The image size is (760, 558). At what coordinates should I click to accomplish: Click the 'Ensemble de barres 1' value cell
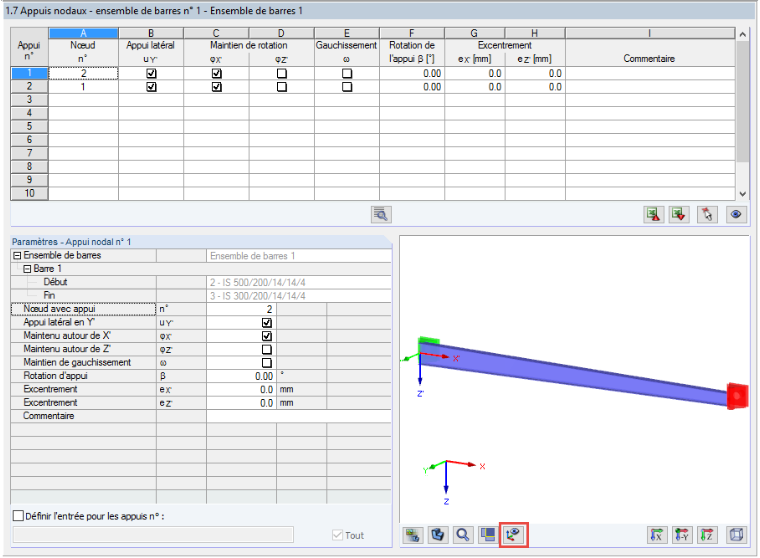point(299,255)
